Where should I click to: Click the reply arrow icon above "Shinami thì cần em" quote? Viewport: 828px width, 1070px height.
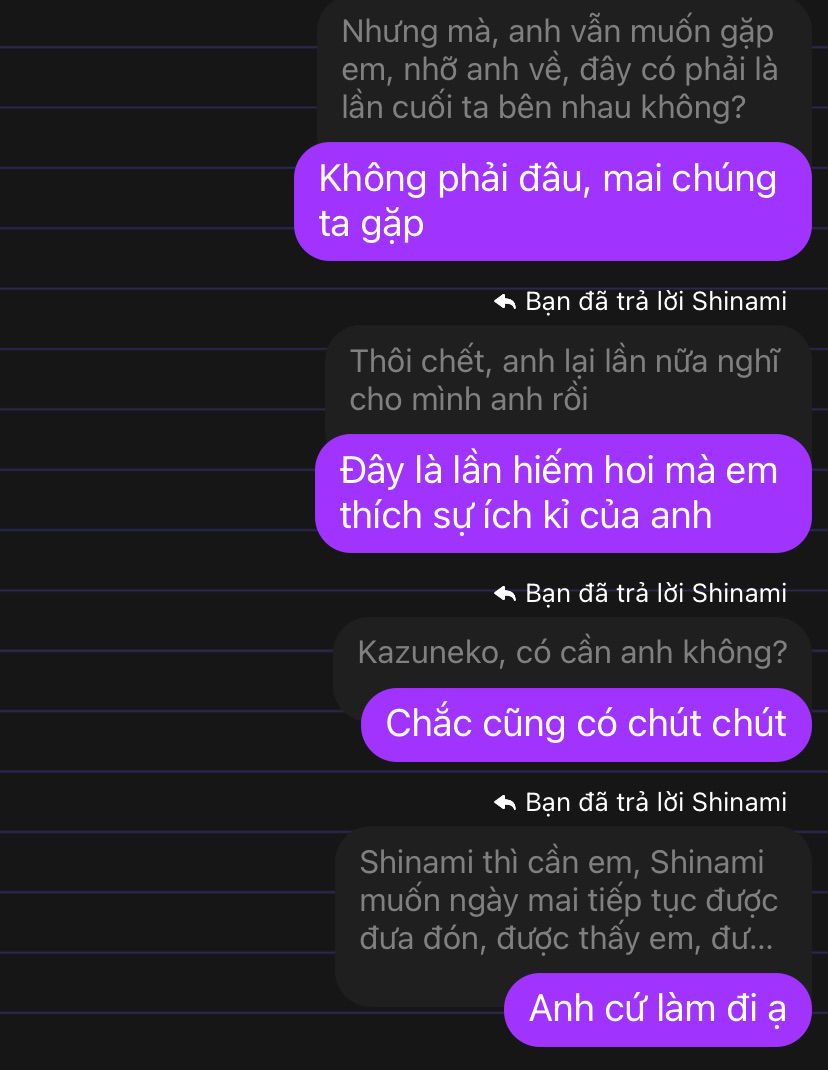tap(504, 802)
